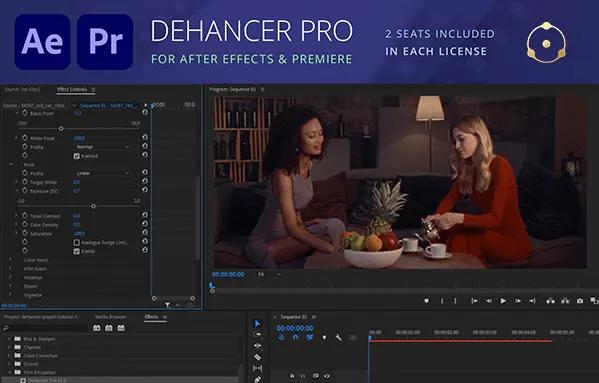Switch to Source (no clips) tab
599x383 pixels.
(22, 89)
